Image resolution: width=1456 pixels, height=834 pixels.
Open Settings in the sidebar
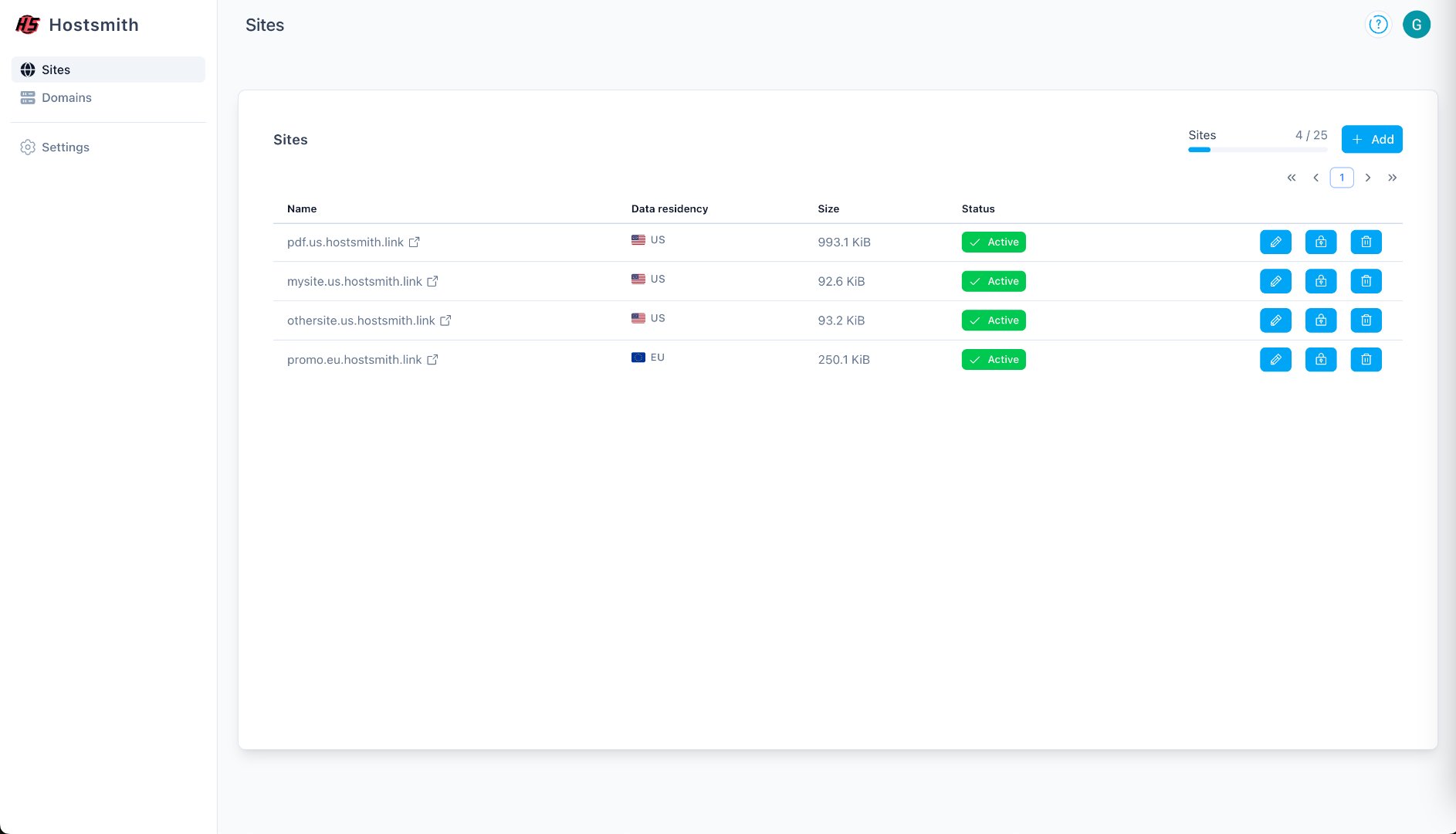(108, 147)
